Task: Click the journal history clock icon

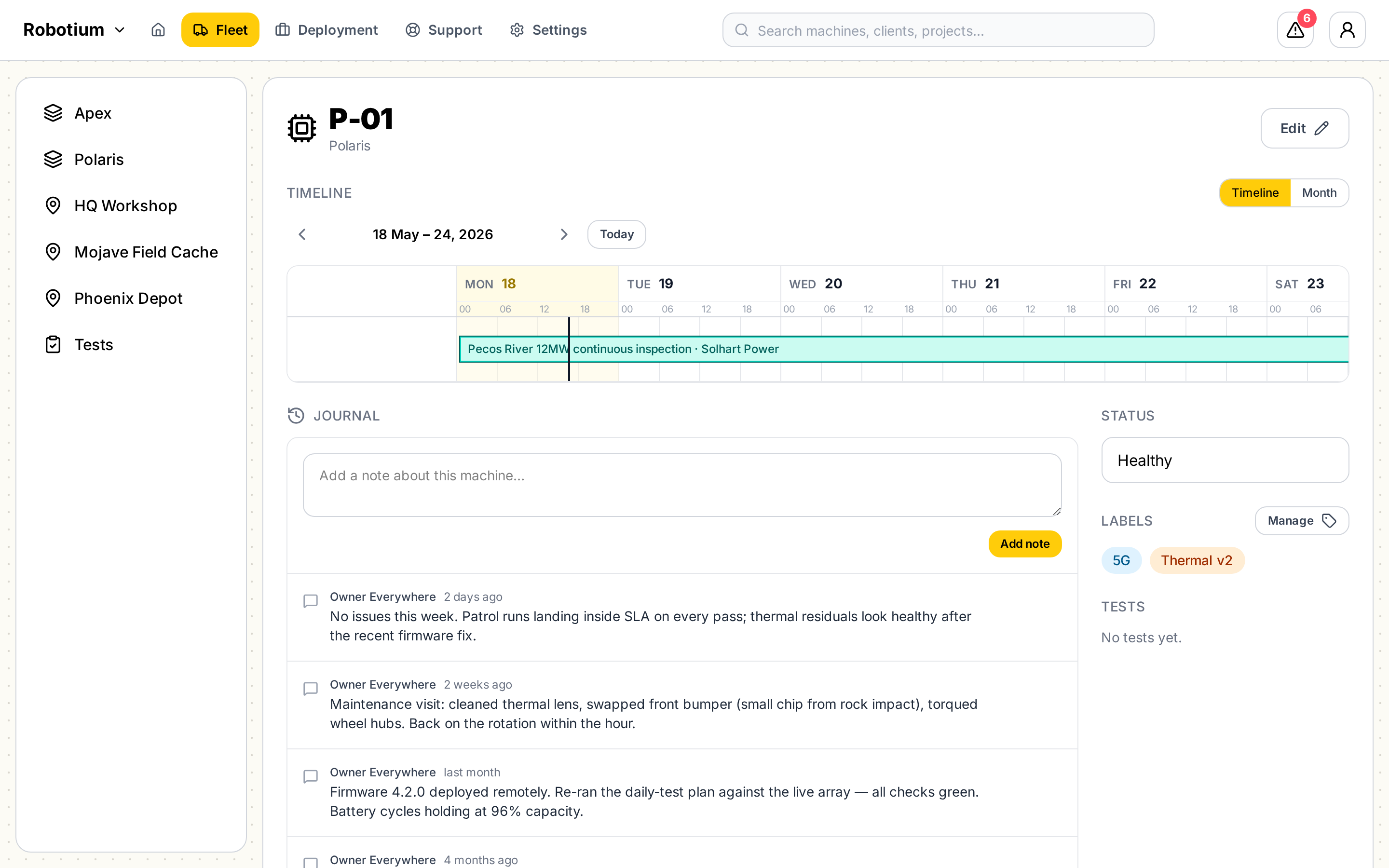Action: (296, 416)
